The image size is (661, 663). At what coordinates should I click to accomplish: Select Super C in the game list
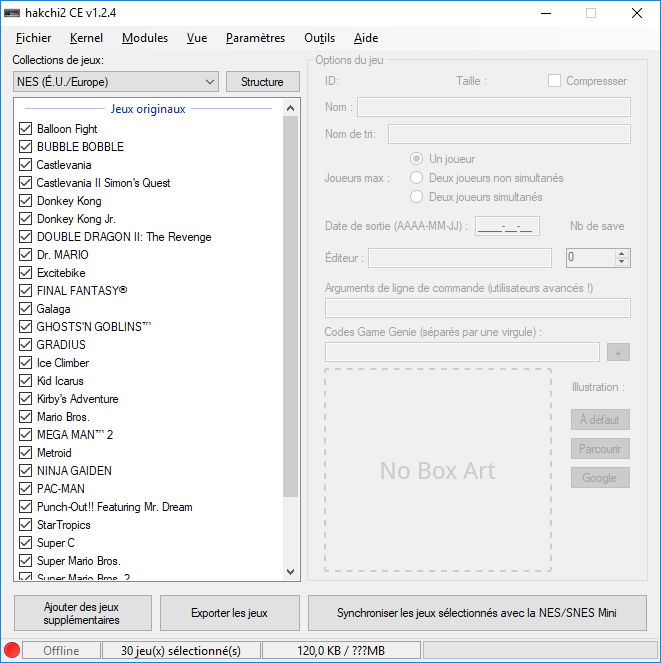point(56,542)
